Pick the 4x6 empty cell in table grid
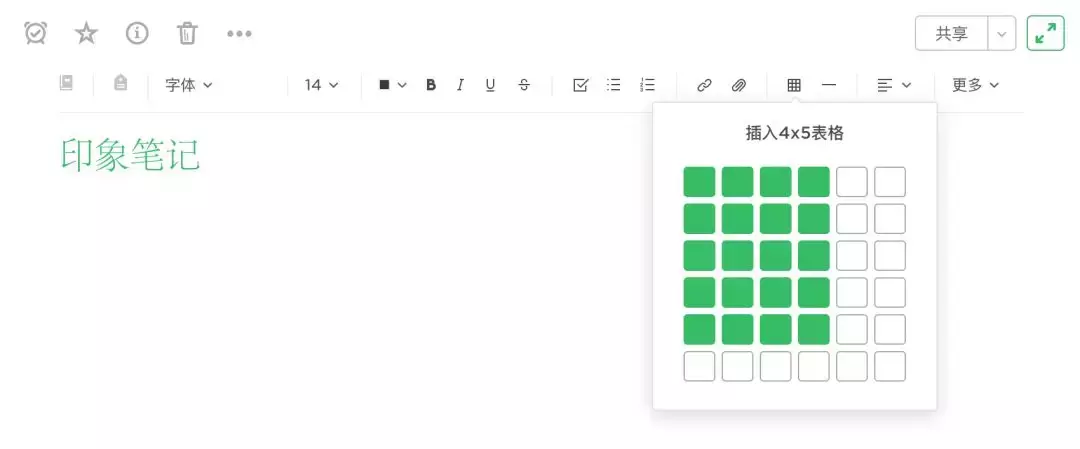 pyautogui.click(x=813, y=366)
